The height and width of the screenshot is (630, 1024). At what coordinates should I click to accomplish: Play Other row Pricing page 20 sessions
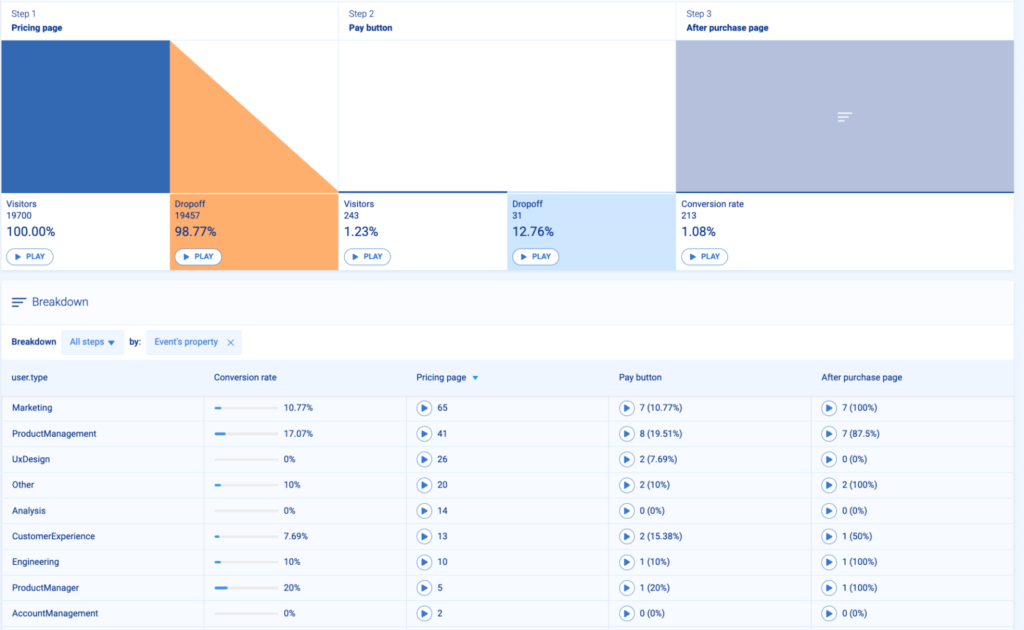point(424,485)
